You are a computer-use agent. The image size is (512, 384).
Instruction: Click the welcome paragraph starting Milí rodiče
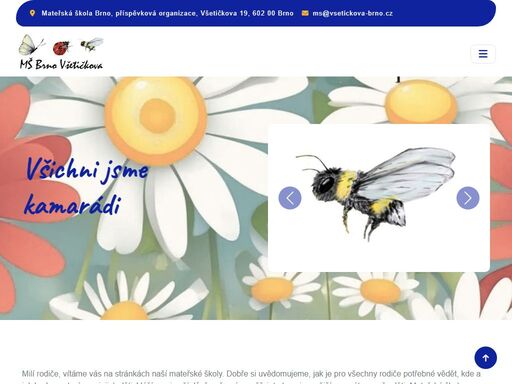251,377
